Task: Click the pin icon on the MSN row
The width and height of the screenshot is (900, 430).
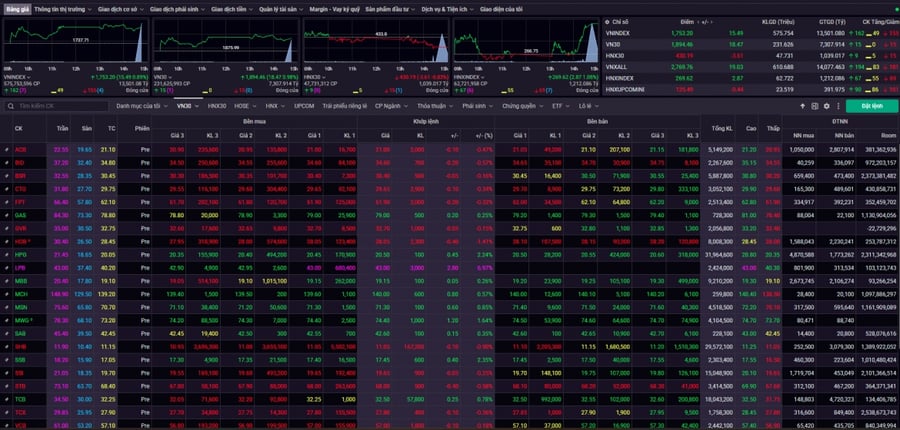Action: tap(7, 308)
